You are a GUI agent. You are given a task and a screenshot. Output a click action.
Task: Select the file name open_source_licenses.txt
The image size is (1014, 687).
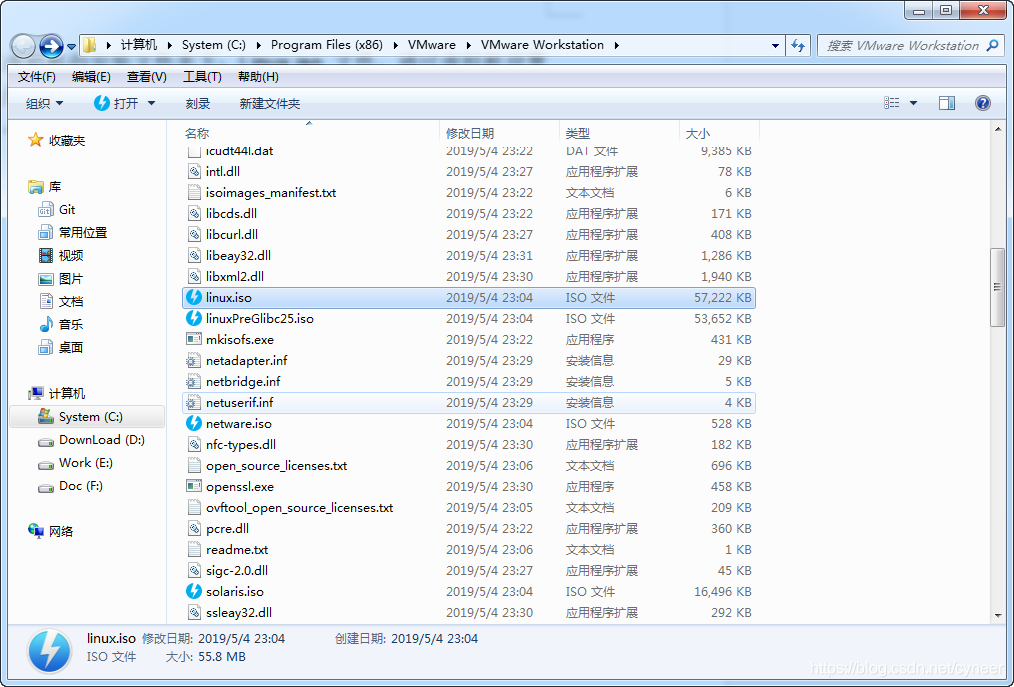coord(276,466)
